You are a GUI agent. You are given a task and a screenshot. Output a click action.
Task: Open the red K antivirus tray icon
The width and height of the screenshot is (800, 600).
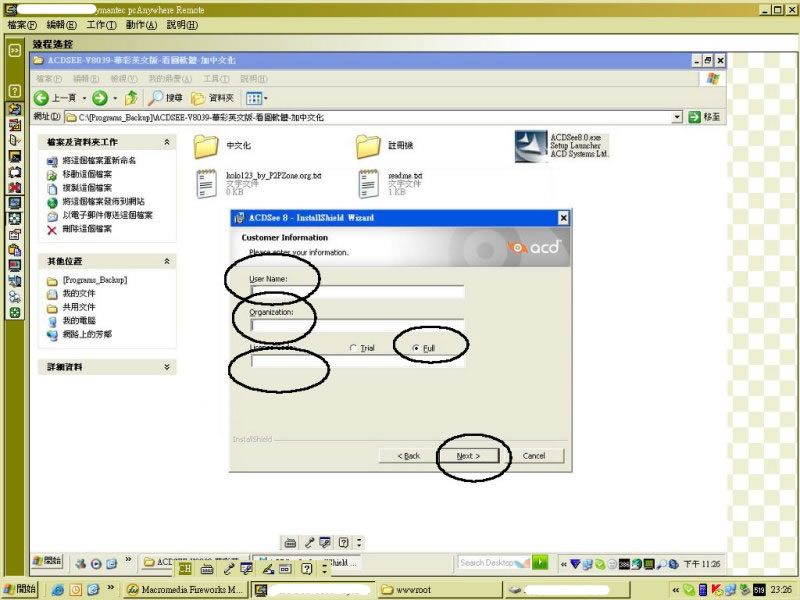tap(717, 590)
